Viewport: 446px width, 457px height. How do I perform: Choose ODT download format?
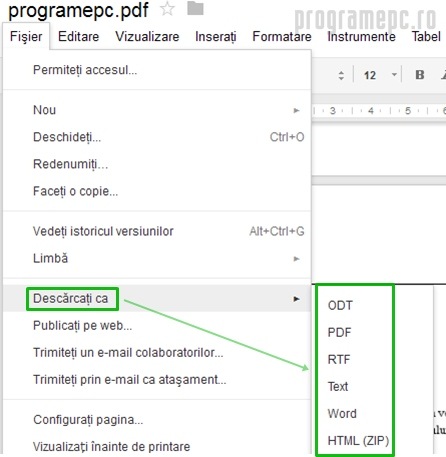click(340, 305)
